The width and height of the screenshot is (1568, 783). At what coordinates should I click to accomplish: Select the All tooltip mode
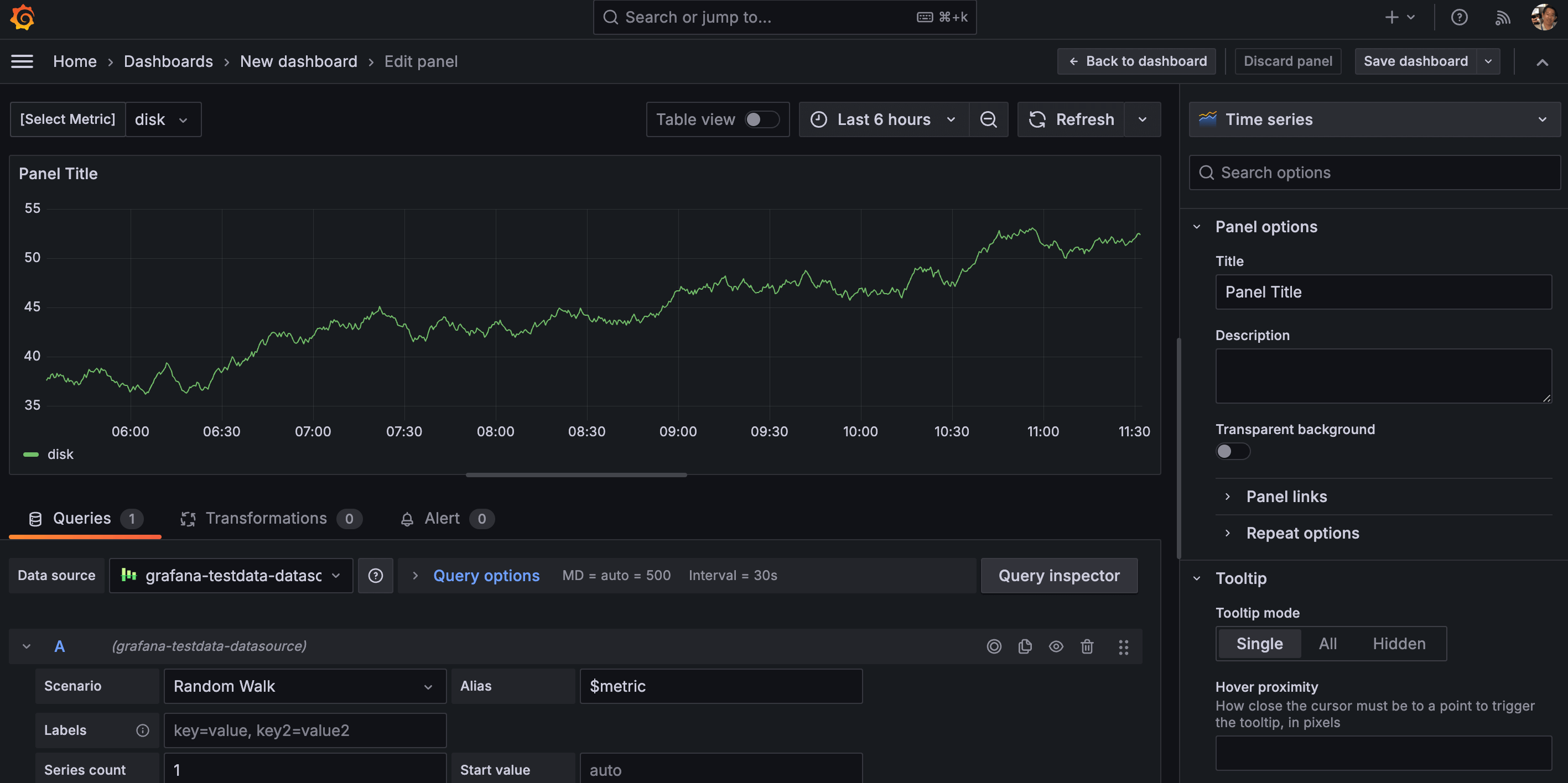tap(1327, 644)
